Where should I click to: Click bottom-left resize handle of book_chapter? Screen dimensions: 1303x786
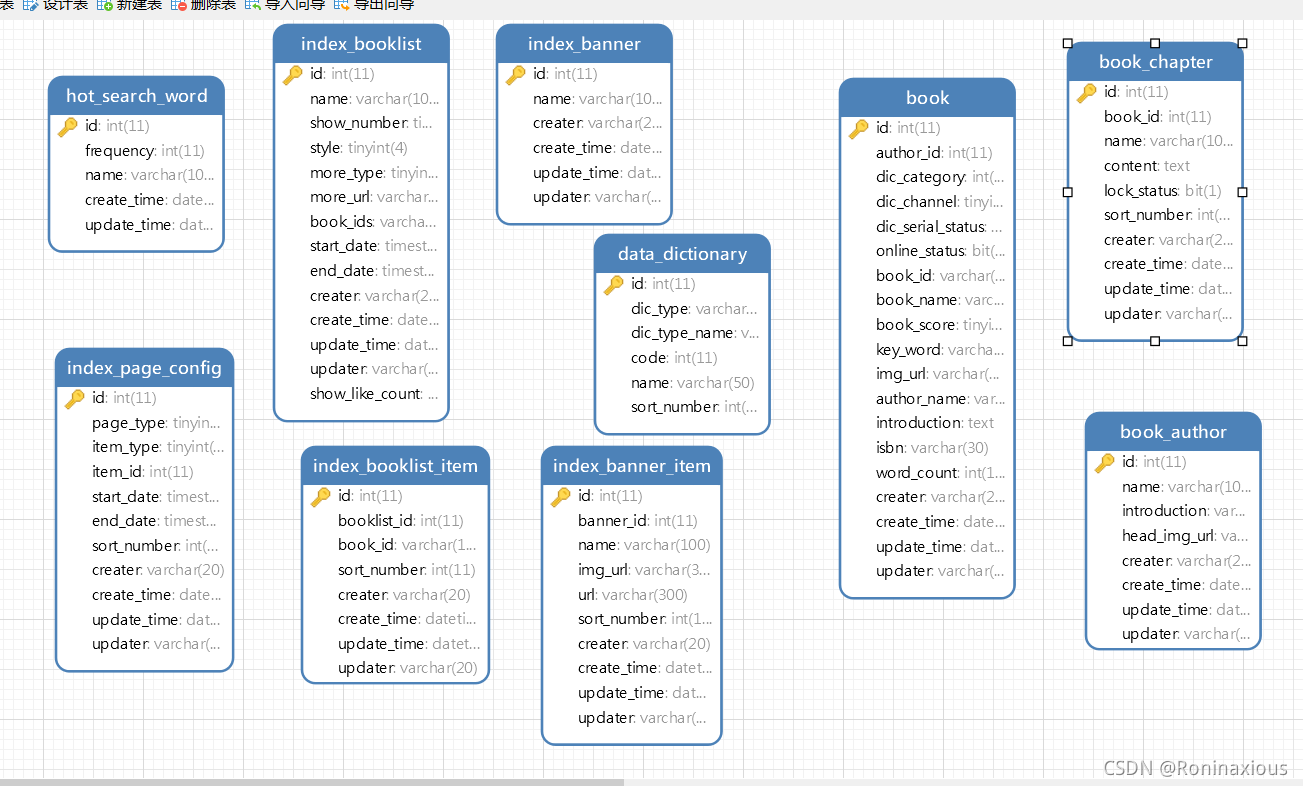click(1068, 341)
